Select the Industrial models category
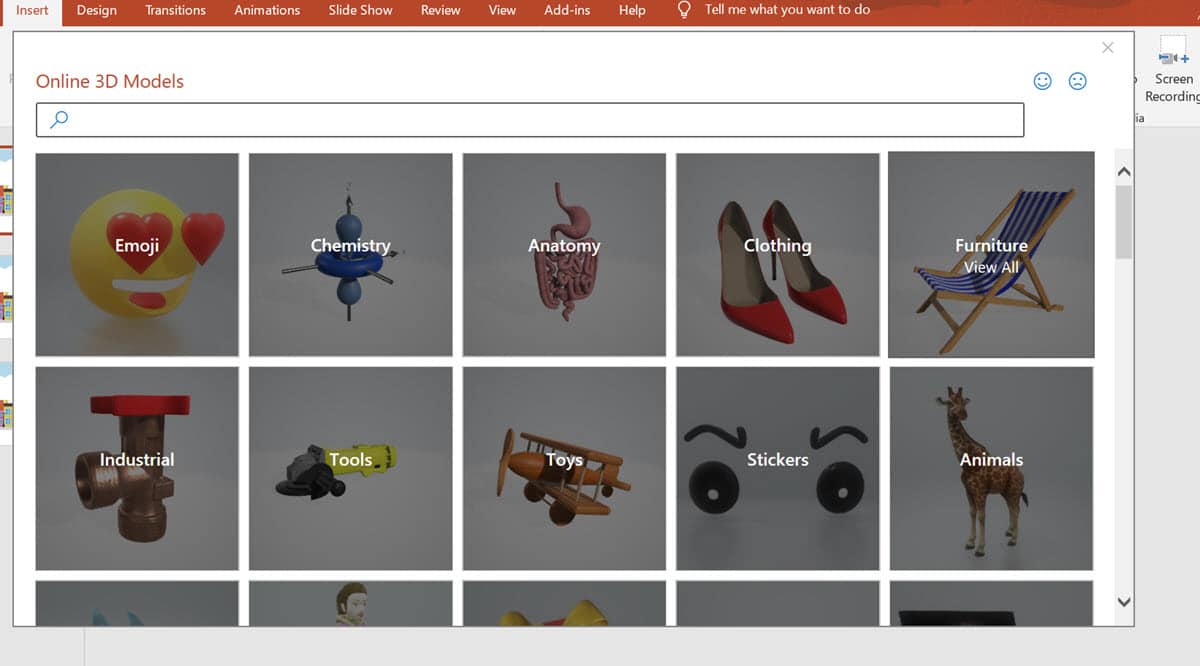 pos(136,467)
